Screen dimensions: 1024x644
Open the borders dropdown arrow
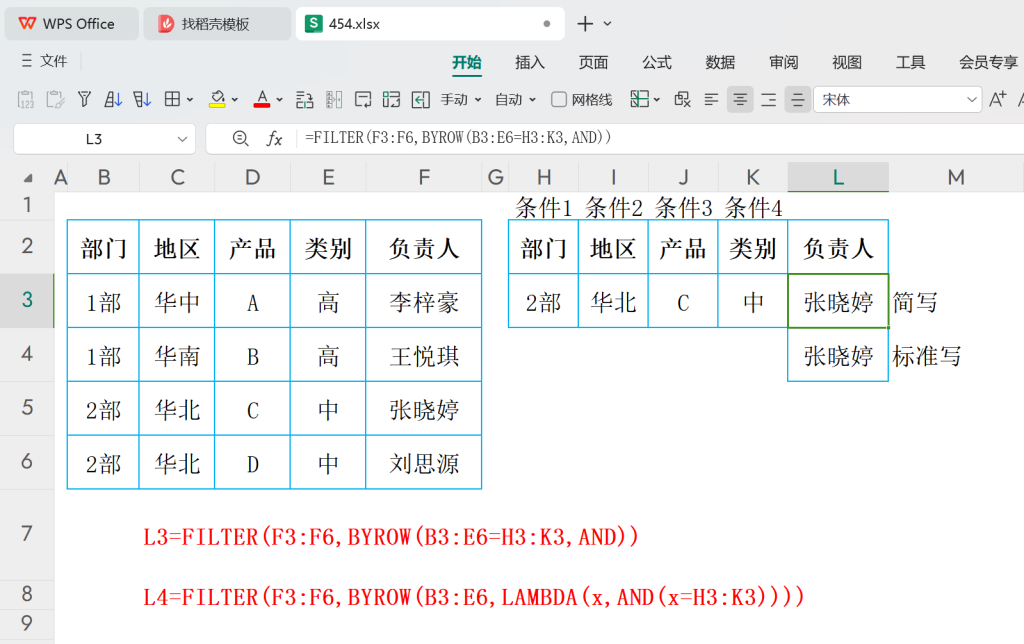coord(190,100)
